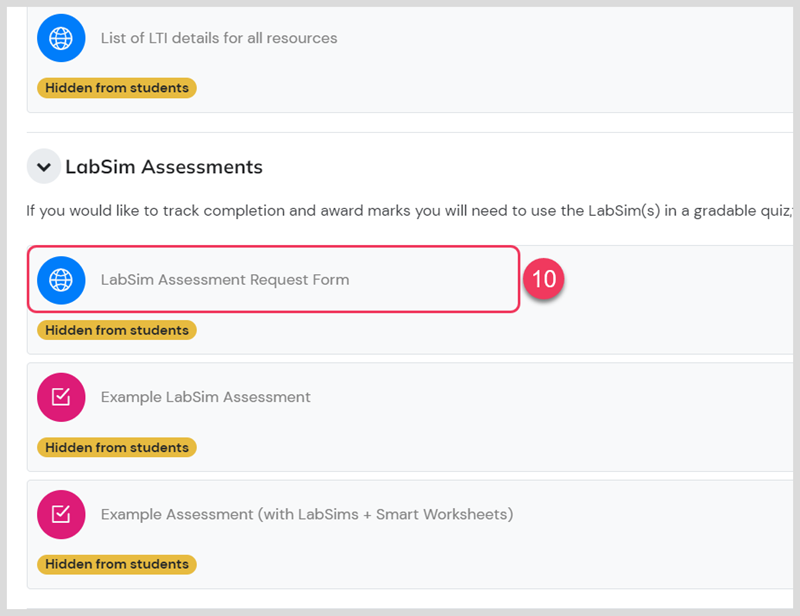Click quiz icon of Example LabSim Assessment

click(x=61, y=397)
